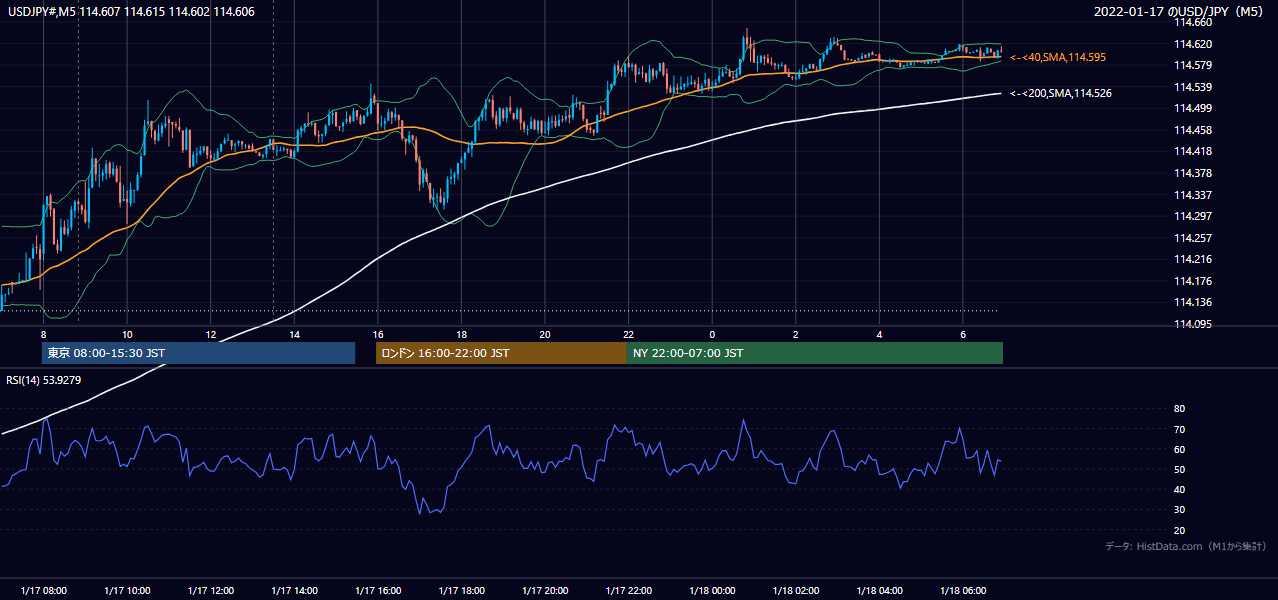Click RSI scale value 30
This screenshot has height=600, width=1278.
pyautogui.click(x=1179, y=510)
